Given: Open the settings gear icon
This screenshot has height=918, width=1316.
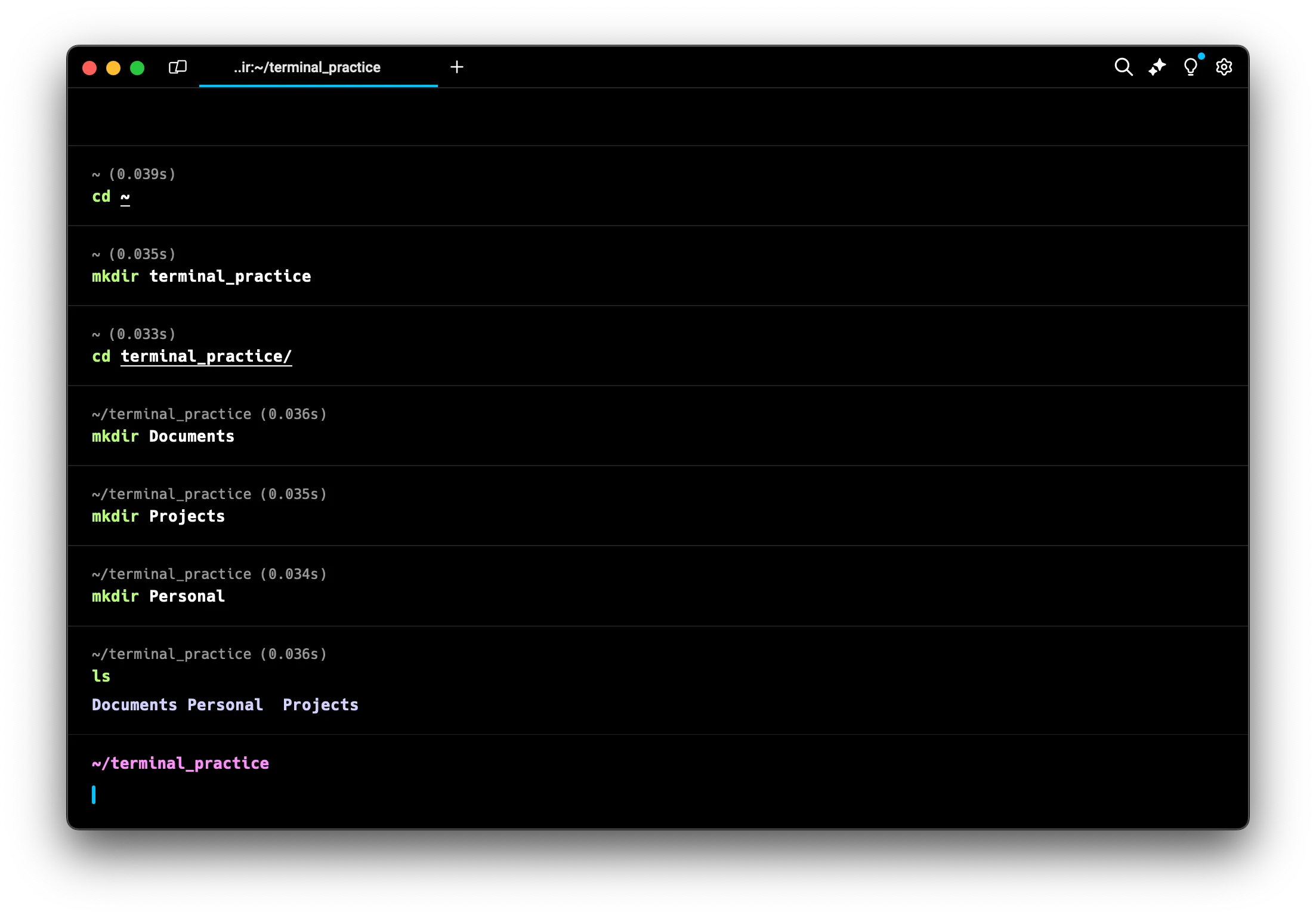Looking at the screenshot, I should click(x=1224, y=67).
